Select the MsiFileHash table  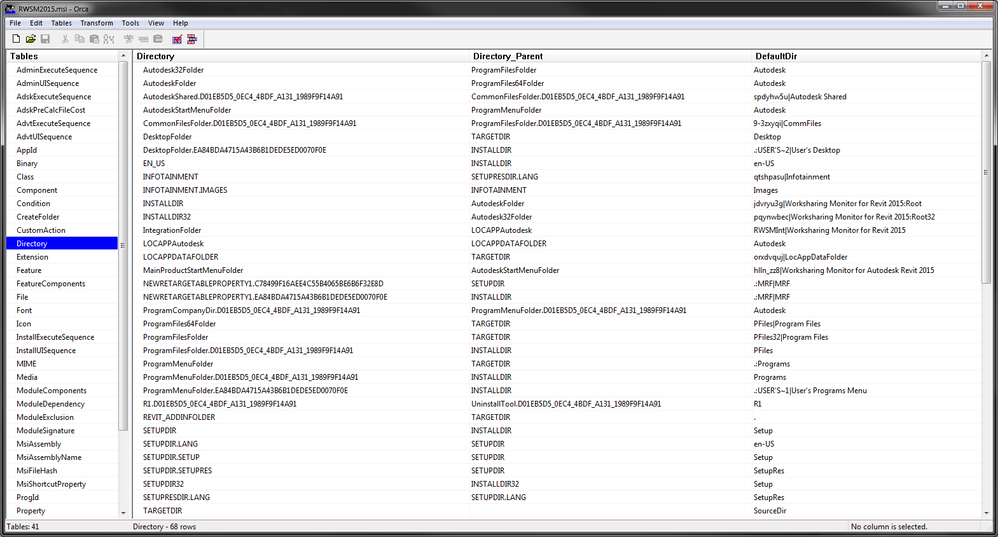click(x=36, y=471)
